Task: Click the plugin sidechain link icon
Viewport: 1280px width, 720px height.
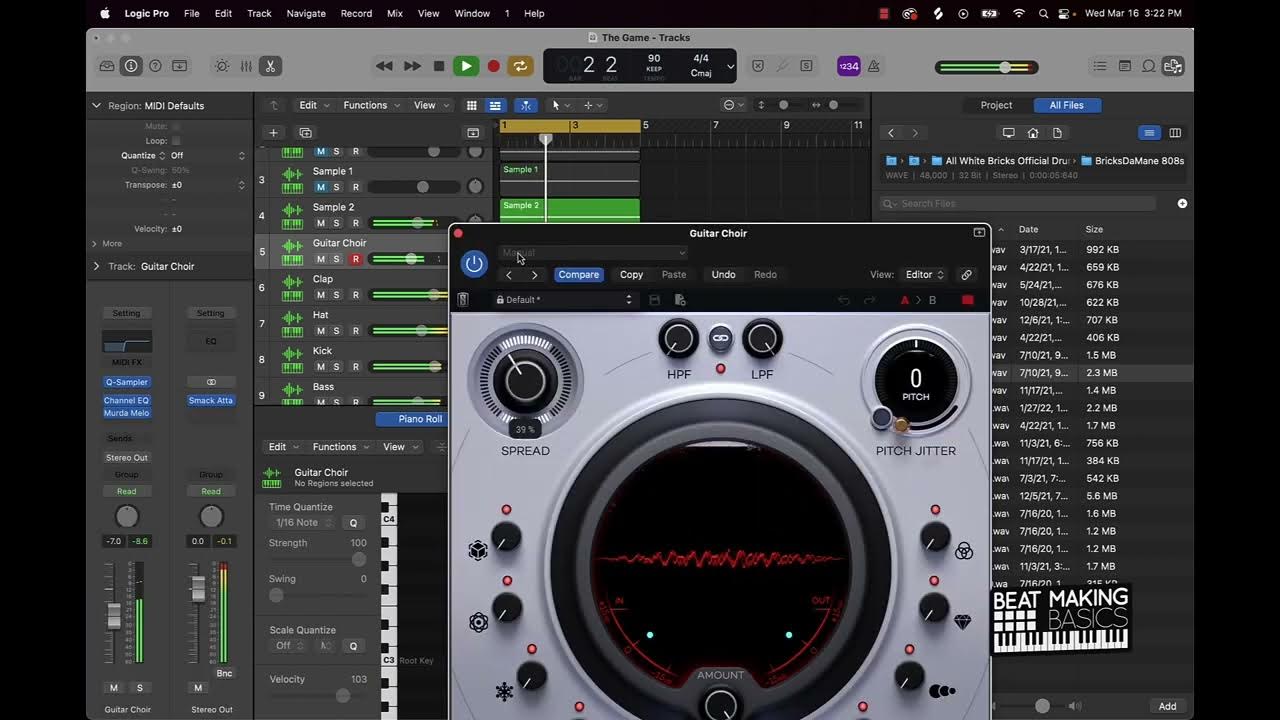Action: click(966, 275)
